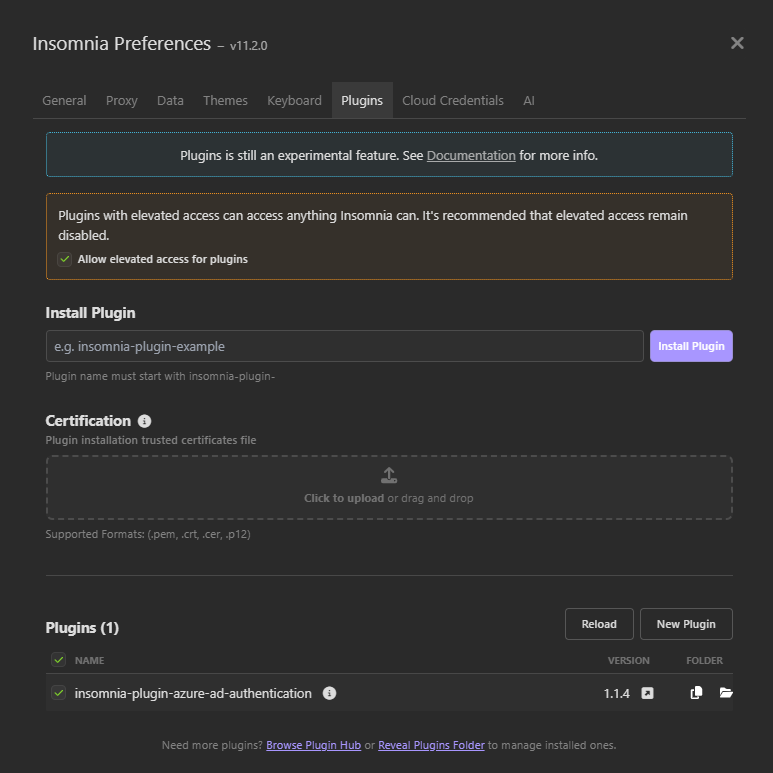Click the VERSION column header
Viewport: 773px width, 773px height.
coord(629,661)
